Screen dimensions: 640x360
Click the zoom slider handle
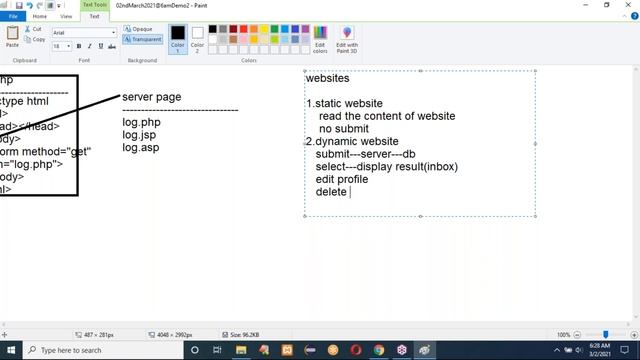point(606,335)
